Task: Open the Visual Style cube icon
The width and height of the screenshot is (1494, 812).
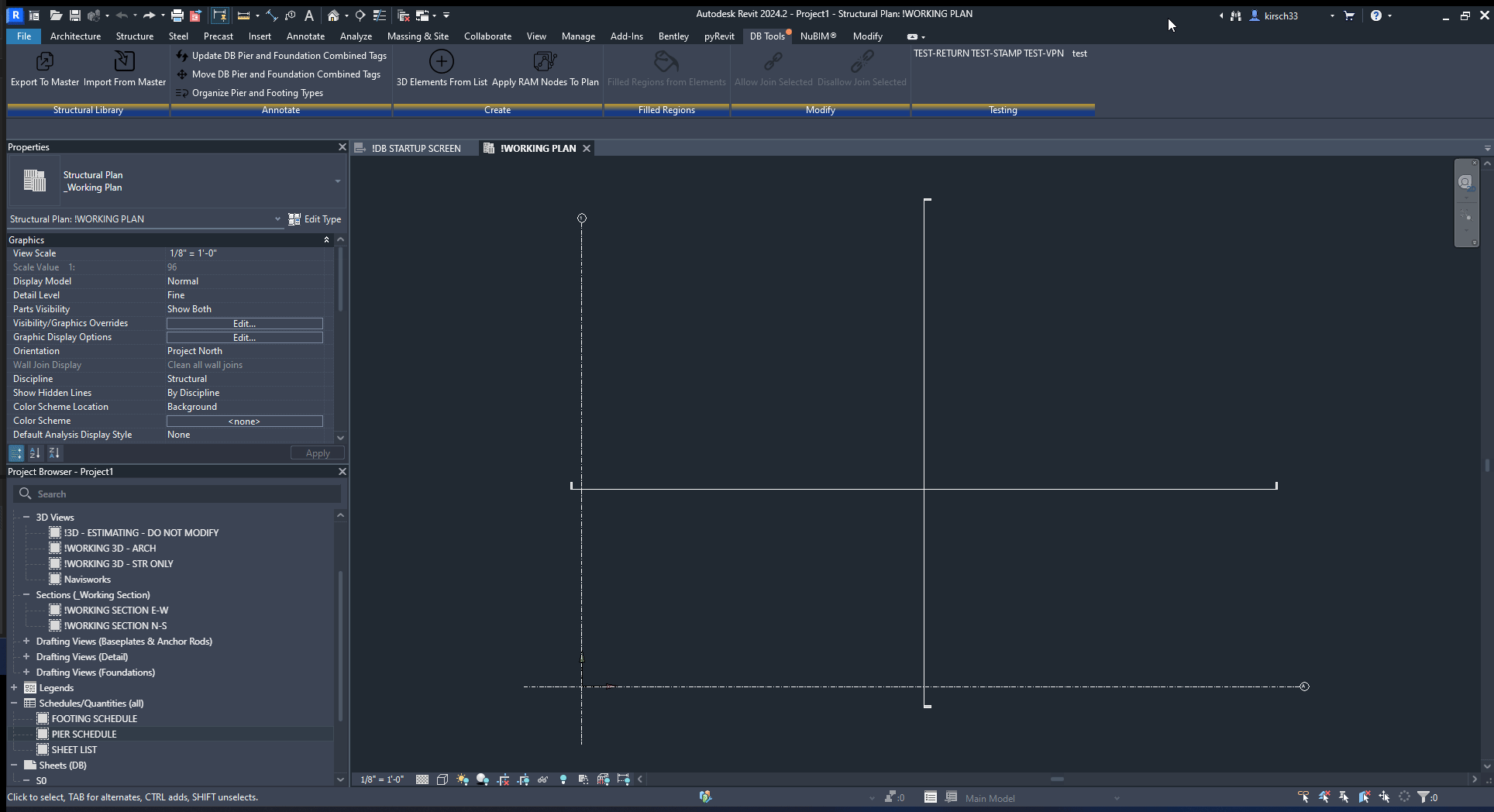Action: coord(442,779)
